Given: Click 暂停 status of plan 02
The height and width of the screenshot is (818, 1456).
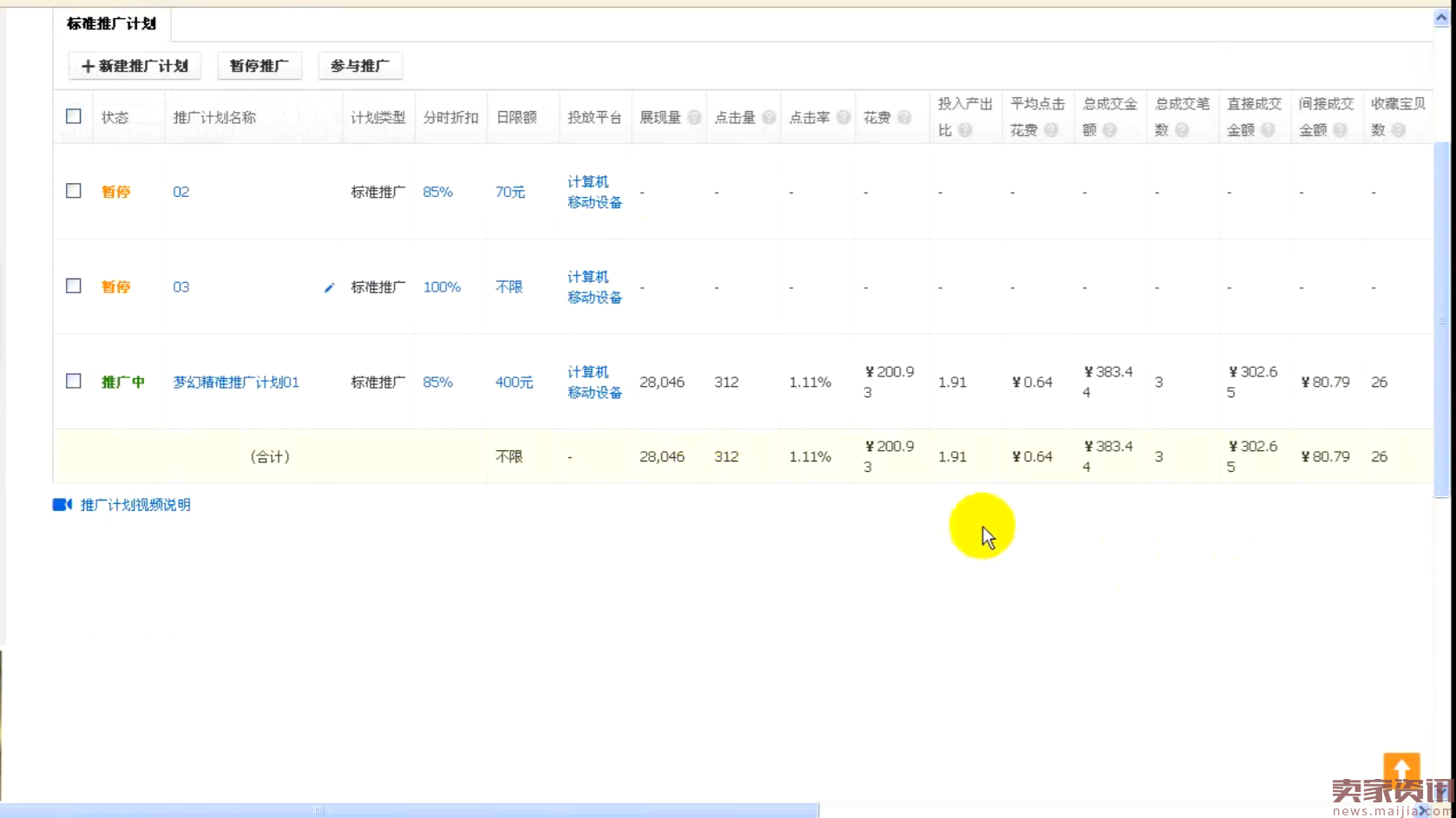Looking at the screenshot, I should [x=115, y=192].
